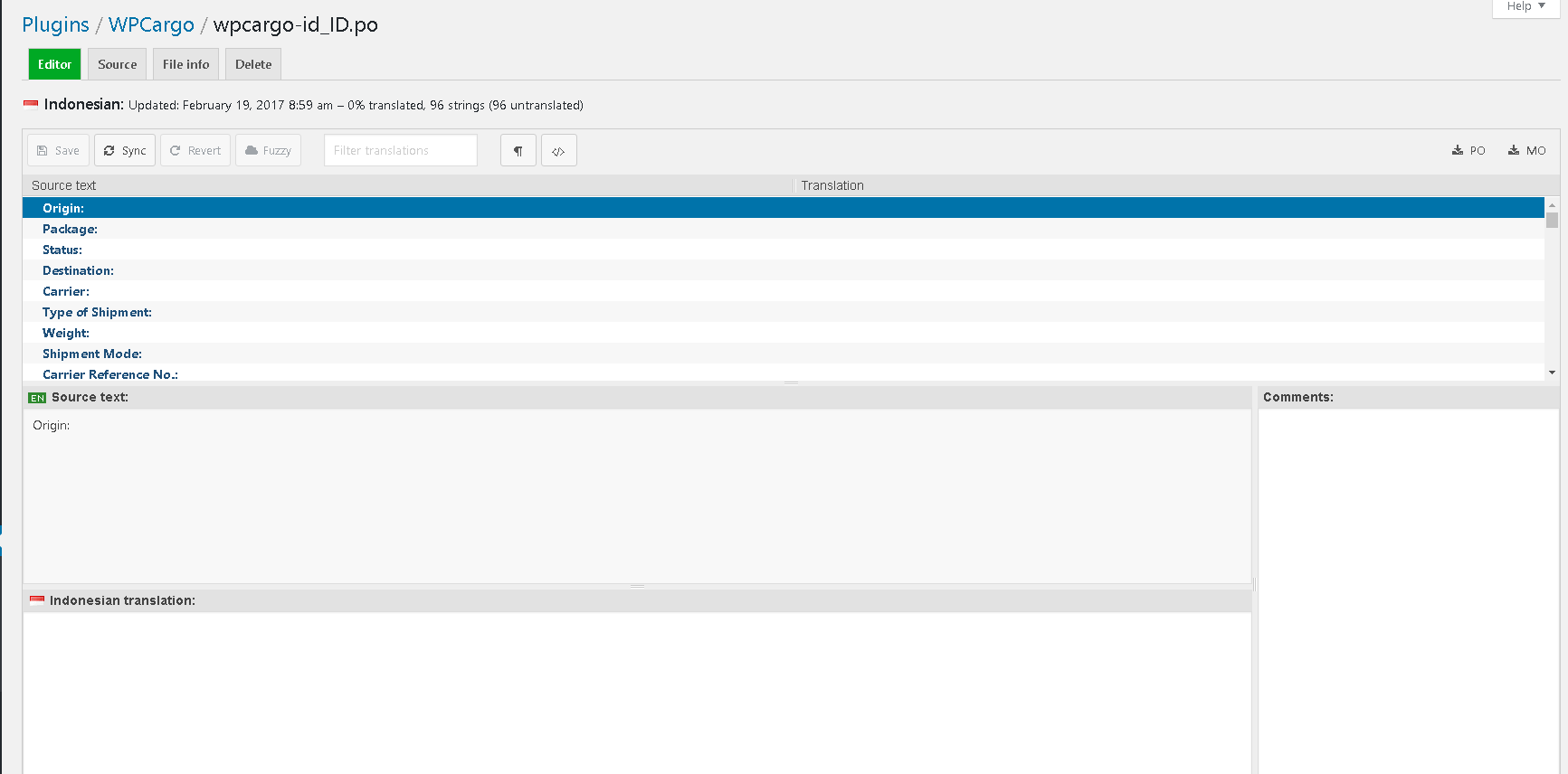Select the Type of Shipment: string
The height and width of the screenshot is (774, 1568).
(97, 312)
